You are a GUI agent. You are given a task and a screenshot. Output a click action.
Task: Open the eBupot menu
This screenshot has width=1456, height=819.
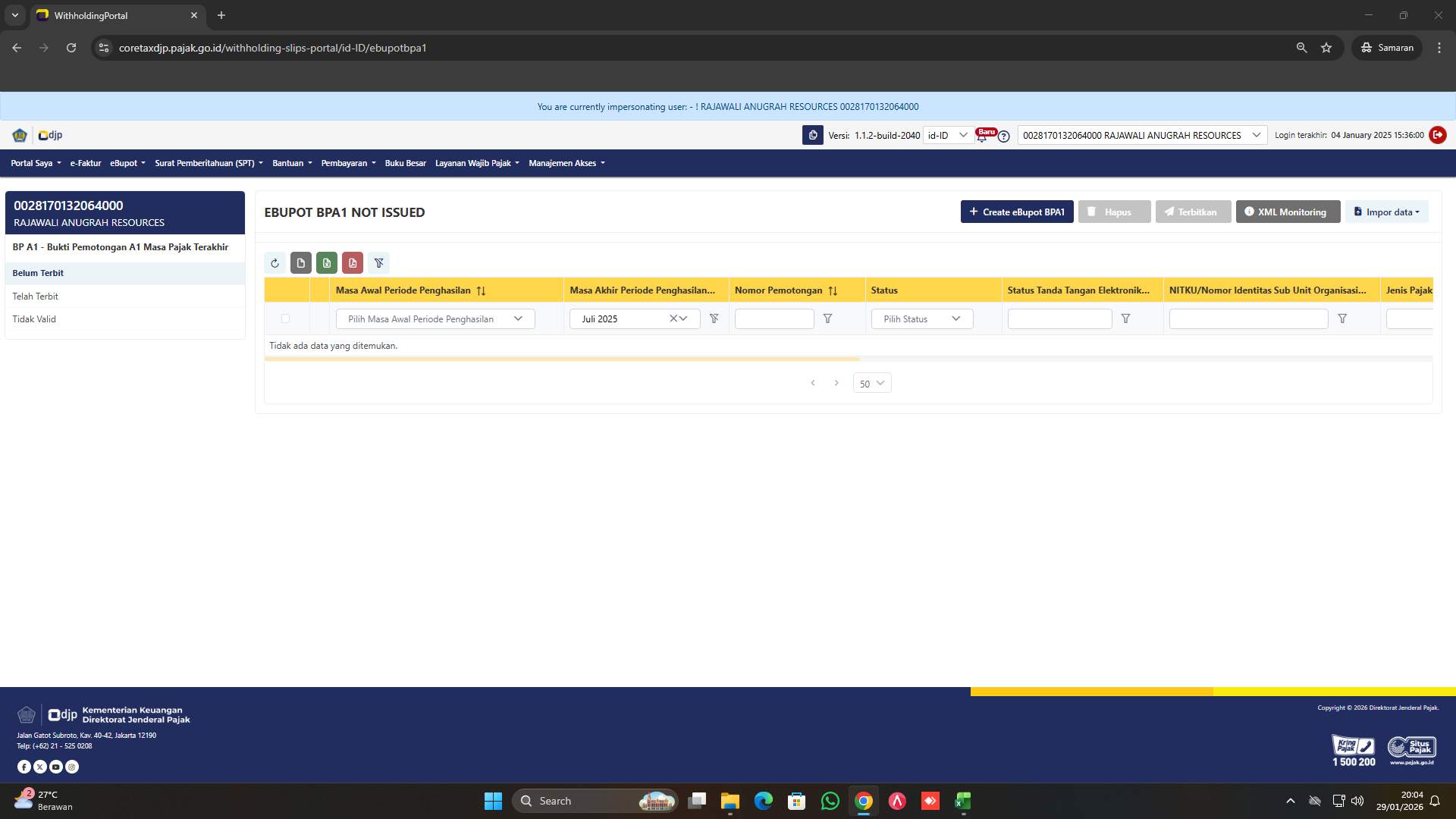(127, 163)
